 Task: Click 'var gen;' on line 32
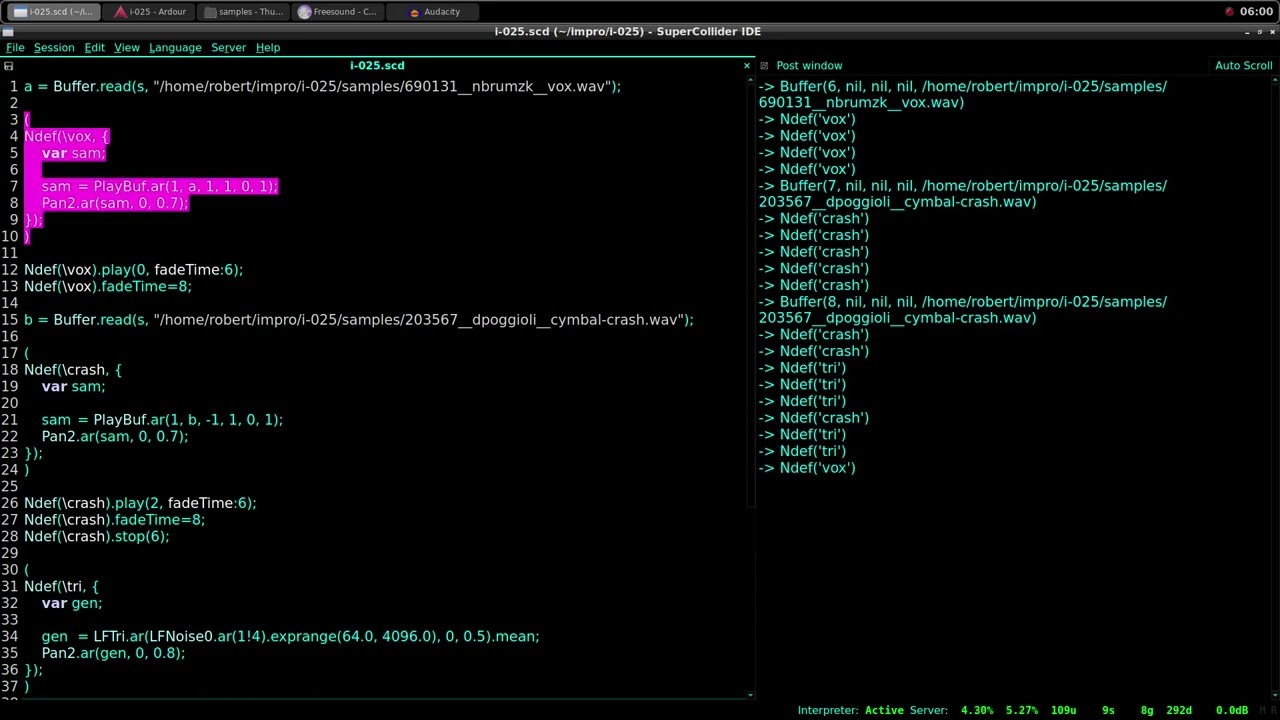coord(72,603)
